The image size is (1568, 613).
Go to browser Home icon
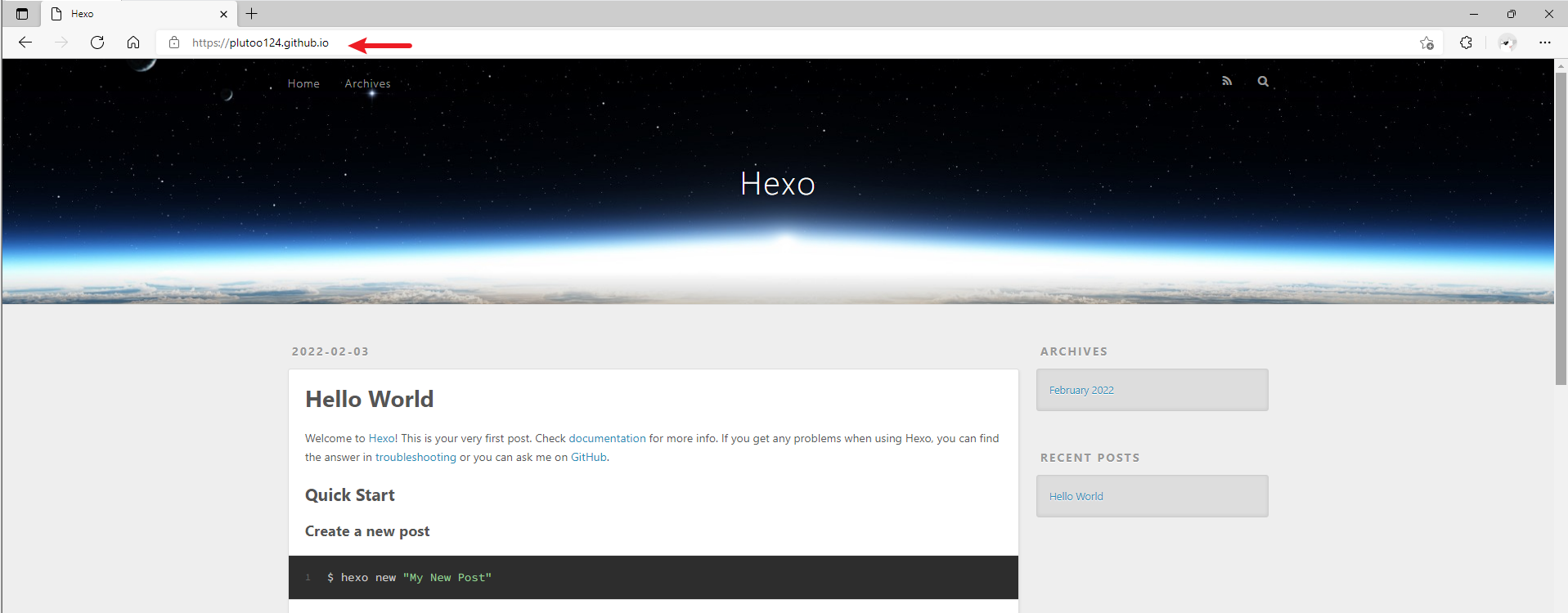point(133,43)
